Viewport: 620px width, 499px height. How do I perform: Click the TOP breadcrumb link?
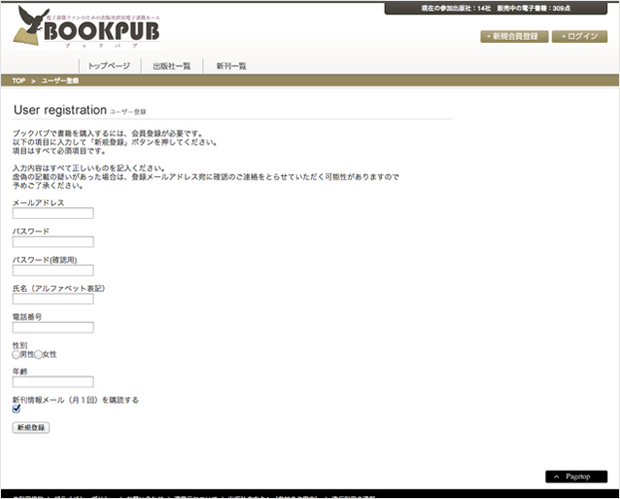click(x=19, y=80)
